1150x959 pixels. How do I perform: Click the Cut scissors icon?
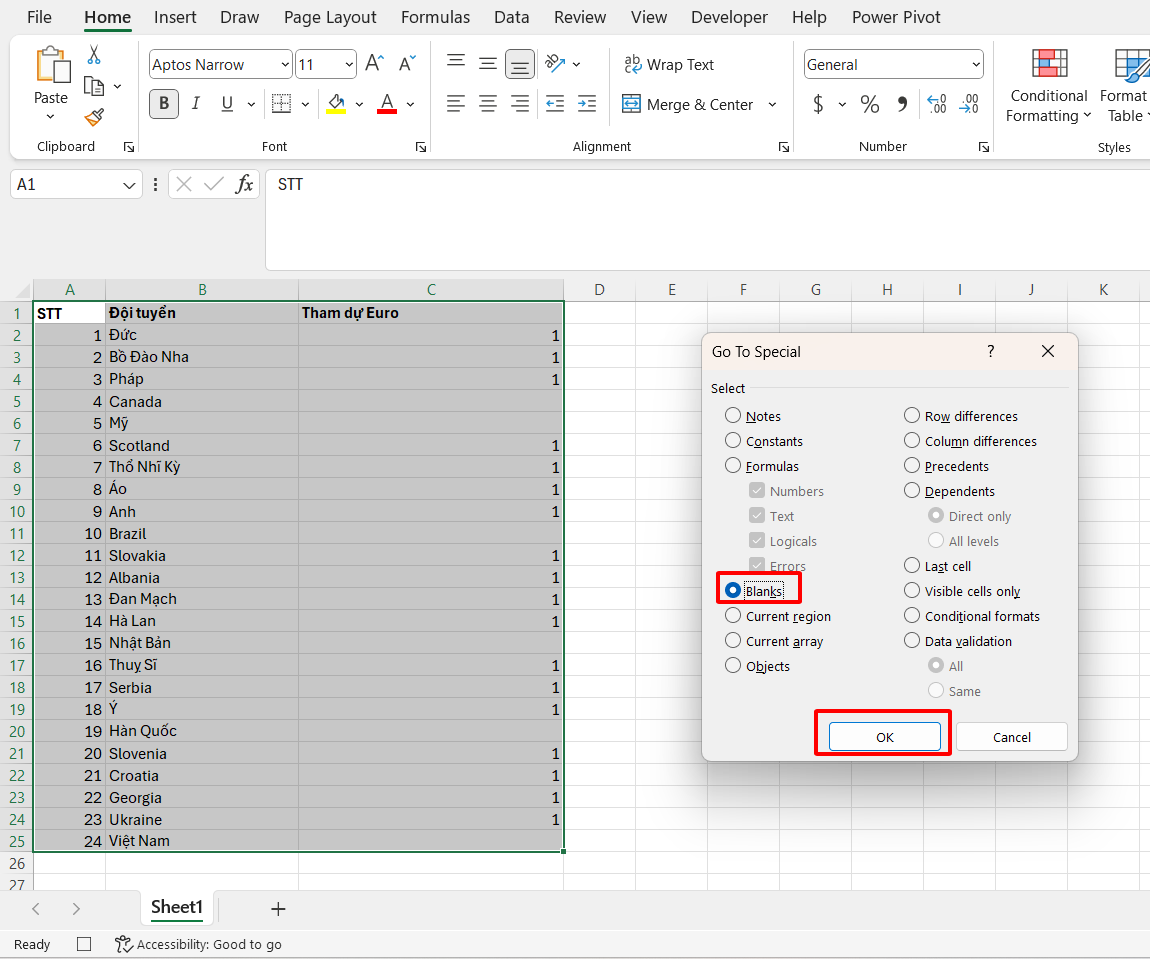(x=94, y=55)
